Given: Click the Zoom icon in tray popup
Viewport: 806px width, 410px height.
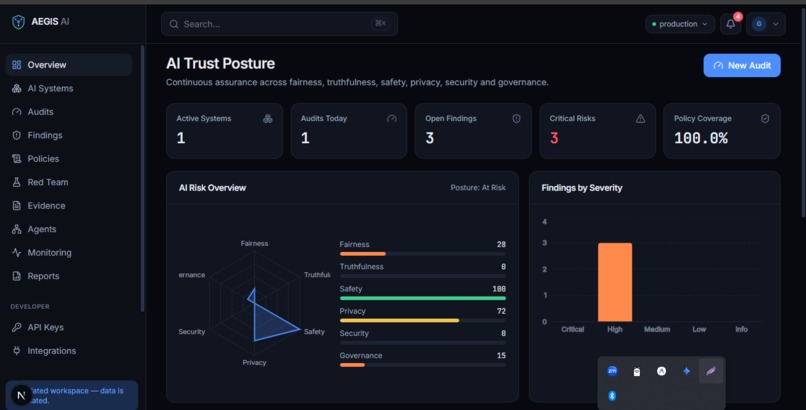Looking at the screenshot, I should 612,371.
